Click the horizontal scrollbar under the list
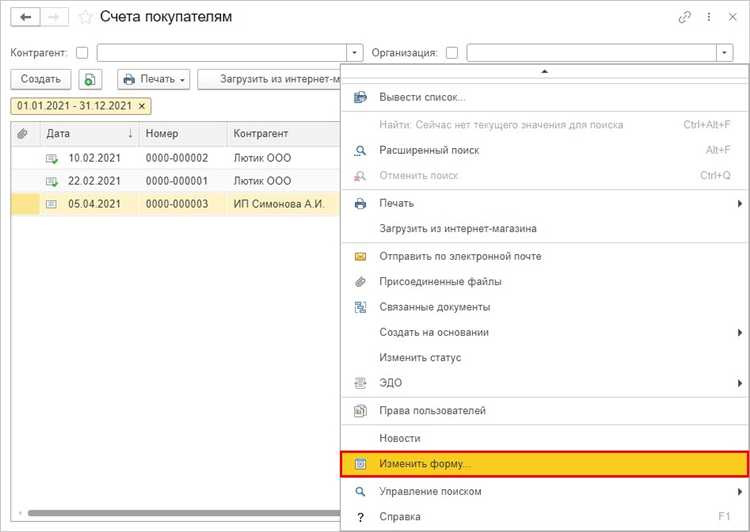 [184, 513]
